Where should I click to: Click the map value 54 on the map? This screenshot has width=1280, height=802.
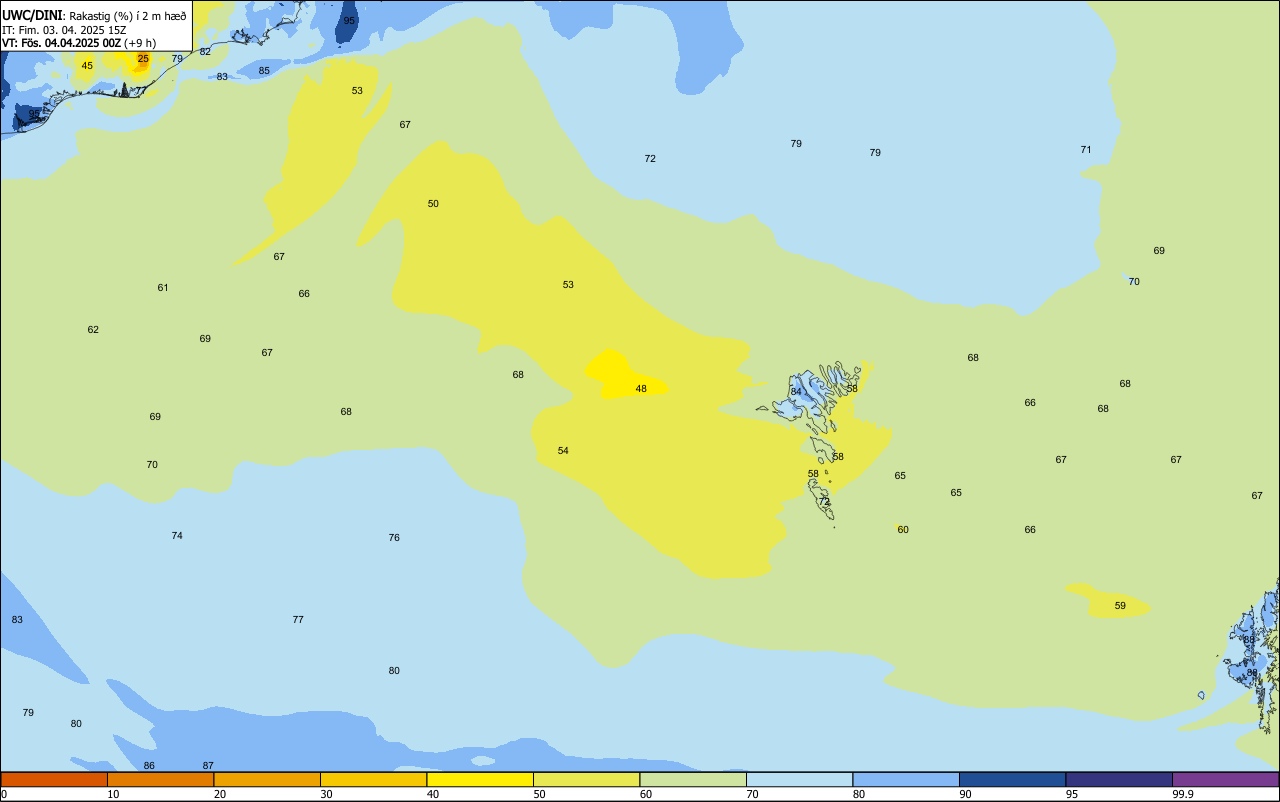coord(563,451)
